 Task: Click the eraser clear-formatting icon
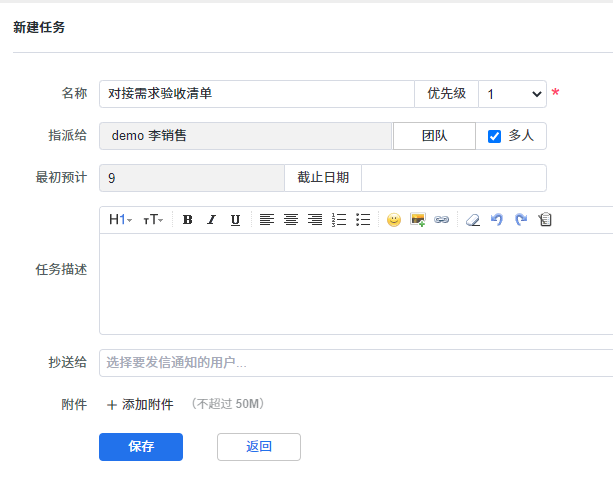(473, 220)
